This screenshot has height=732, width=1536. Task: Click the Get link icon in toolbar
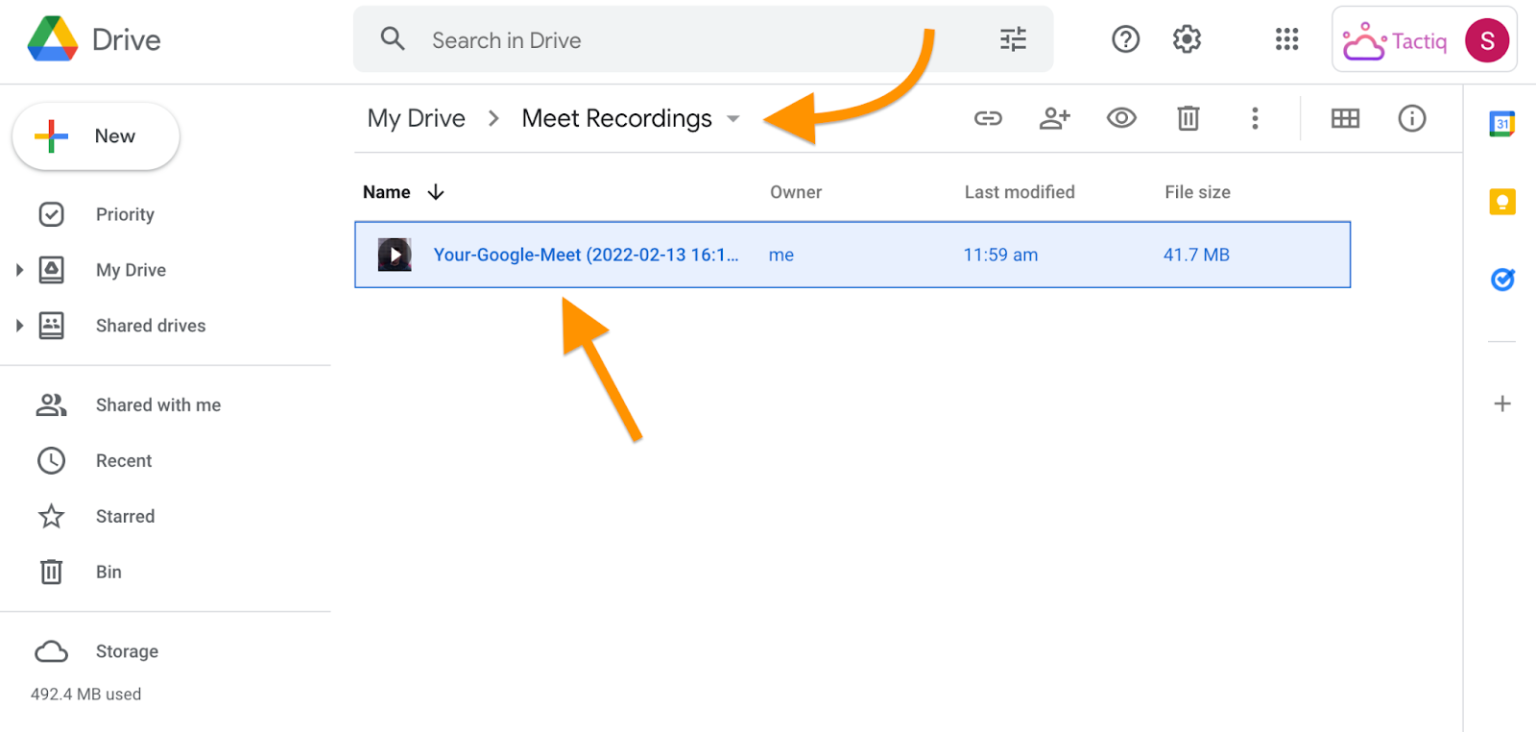pyautogui.click(x=987, y=119)
